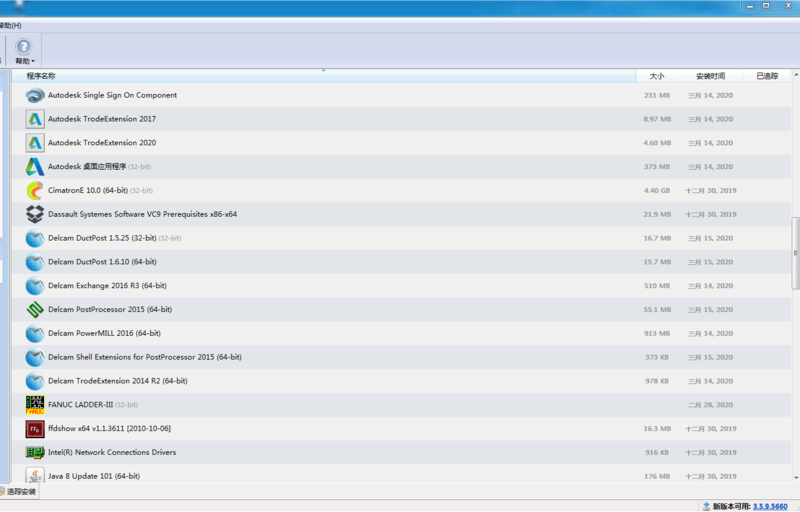Viewport: 800px width, 512px height.
Task: Click the Autodesk Single Sign On Component icon
Action: pyautogui.click(x=35, y=95)
